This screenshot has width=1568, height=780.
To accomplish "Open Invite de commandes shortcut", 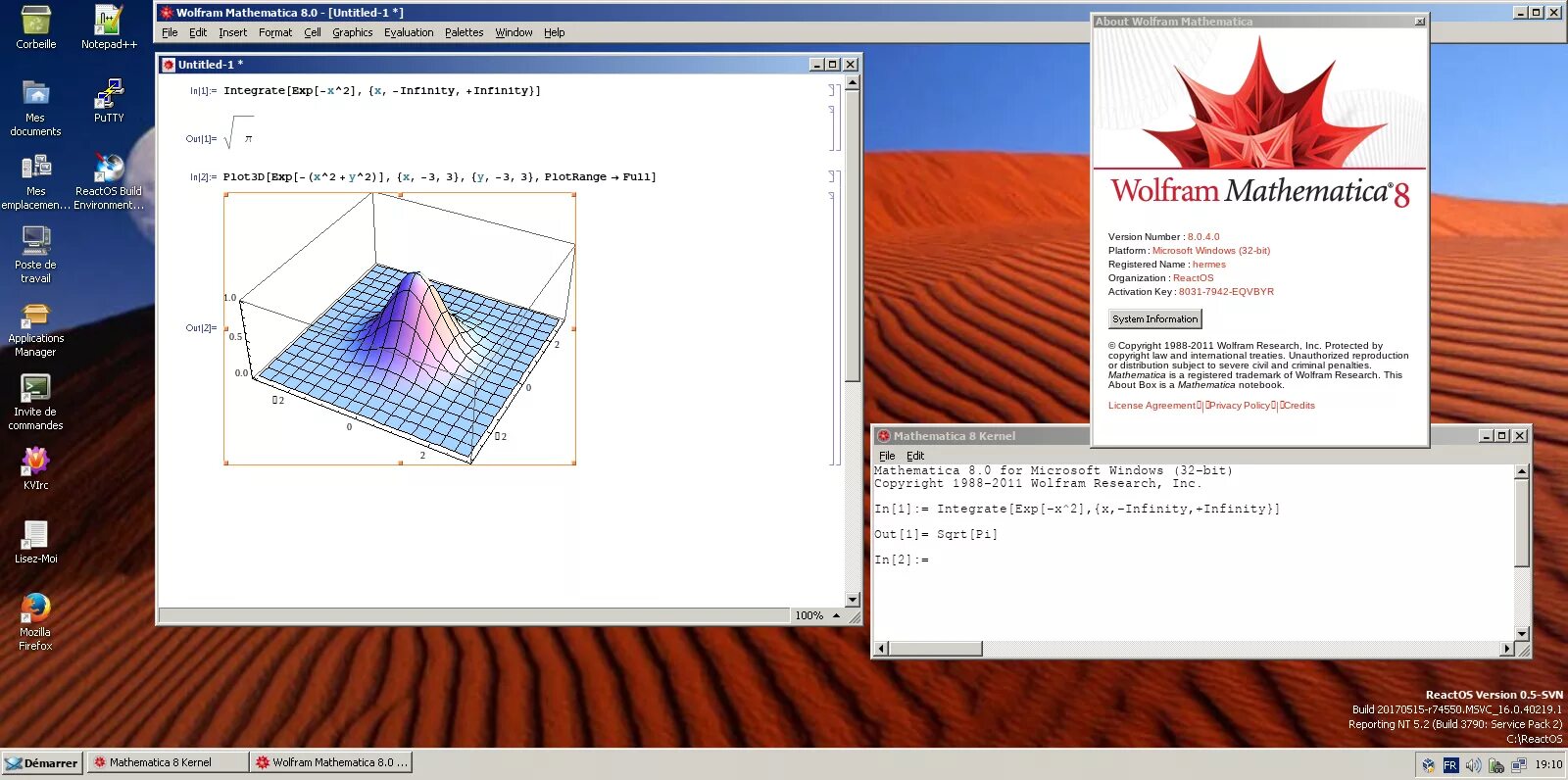I will click(35, 402).
